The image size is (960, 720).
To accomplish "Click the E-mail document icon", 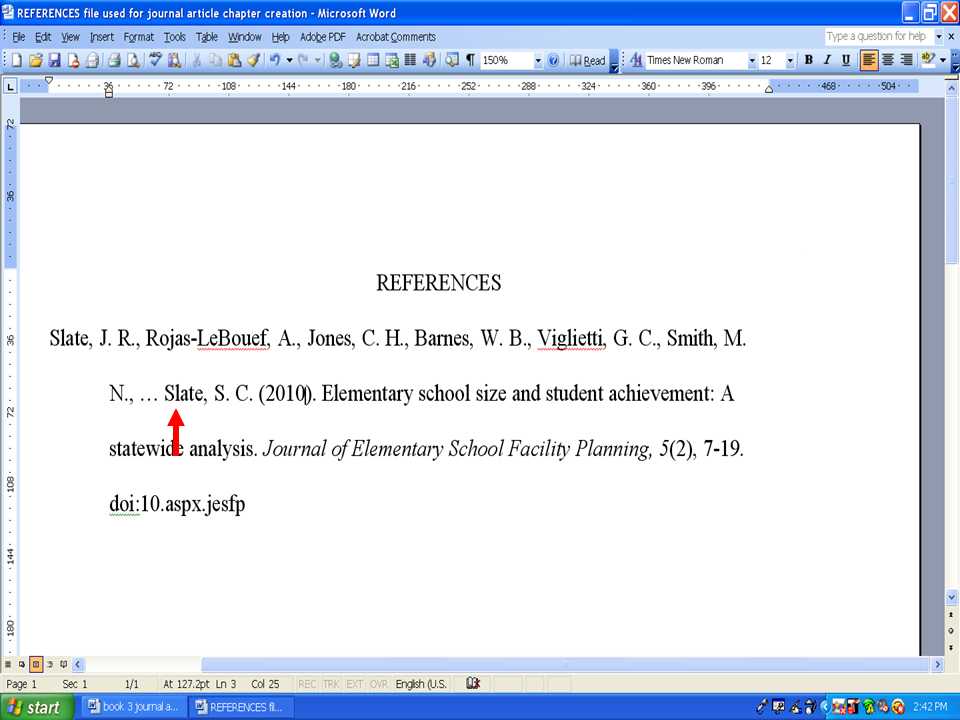I will tap(92, 60).
